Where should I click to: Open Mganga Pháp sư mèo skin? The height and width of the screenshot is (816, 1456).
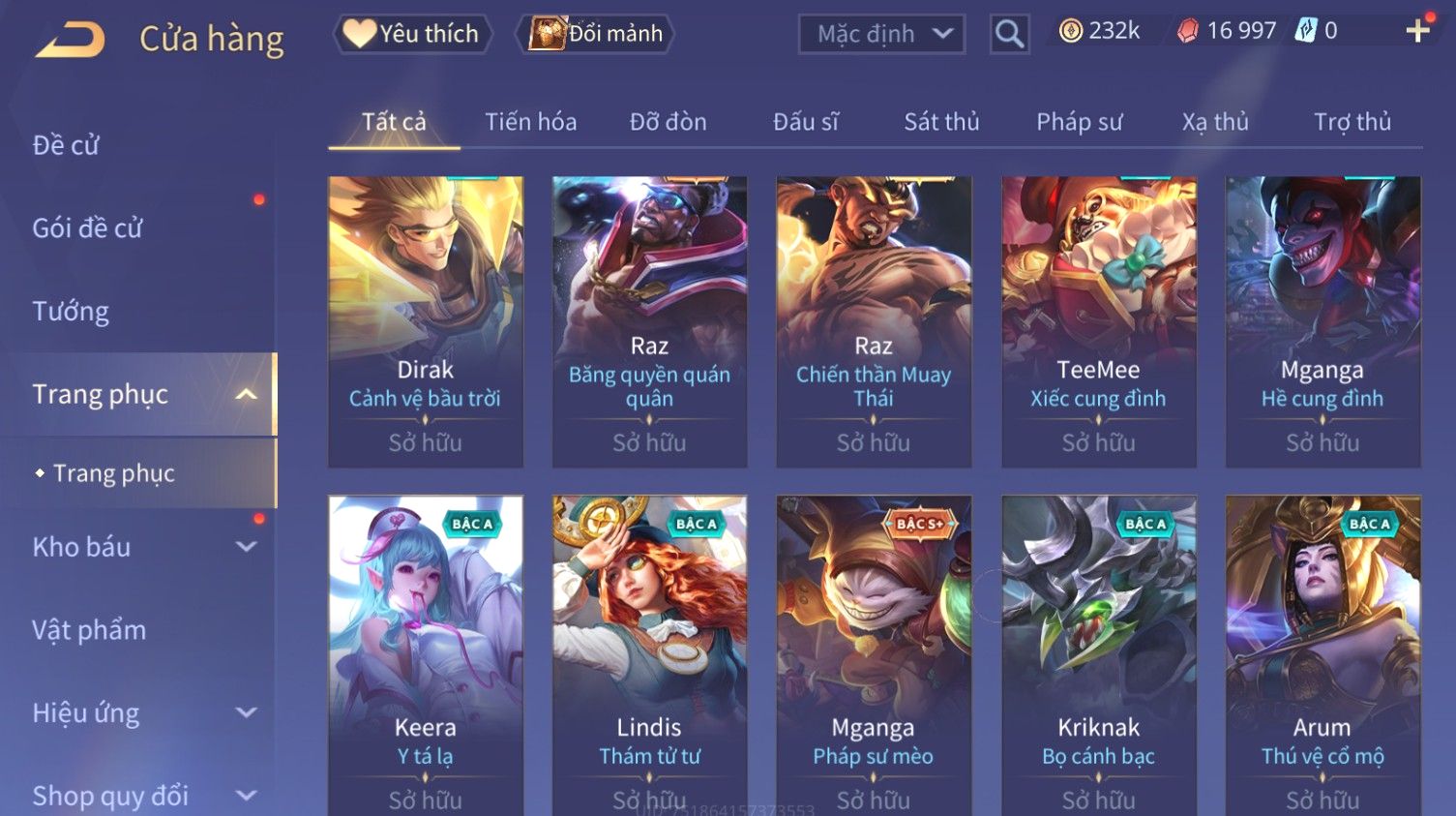[874, 655]
